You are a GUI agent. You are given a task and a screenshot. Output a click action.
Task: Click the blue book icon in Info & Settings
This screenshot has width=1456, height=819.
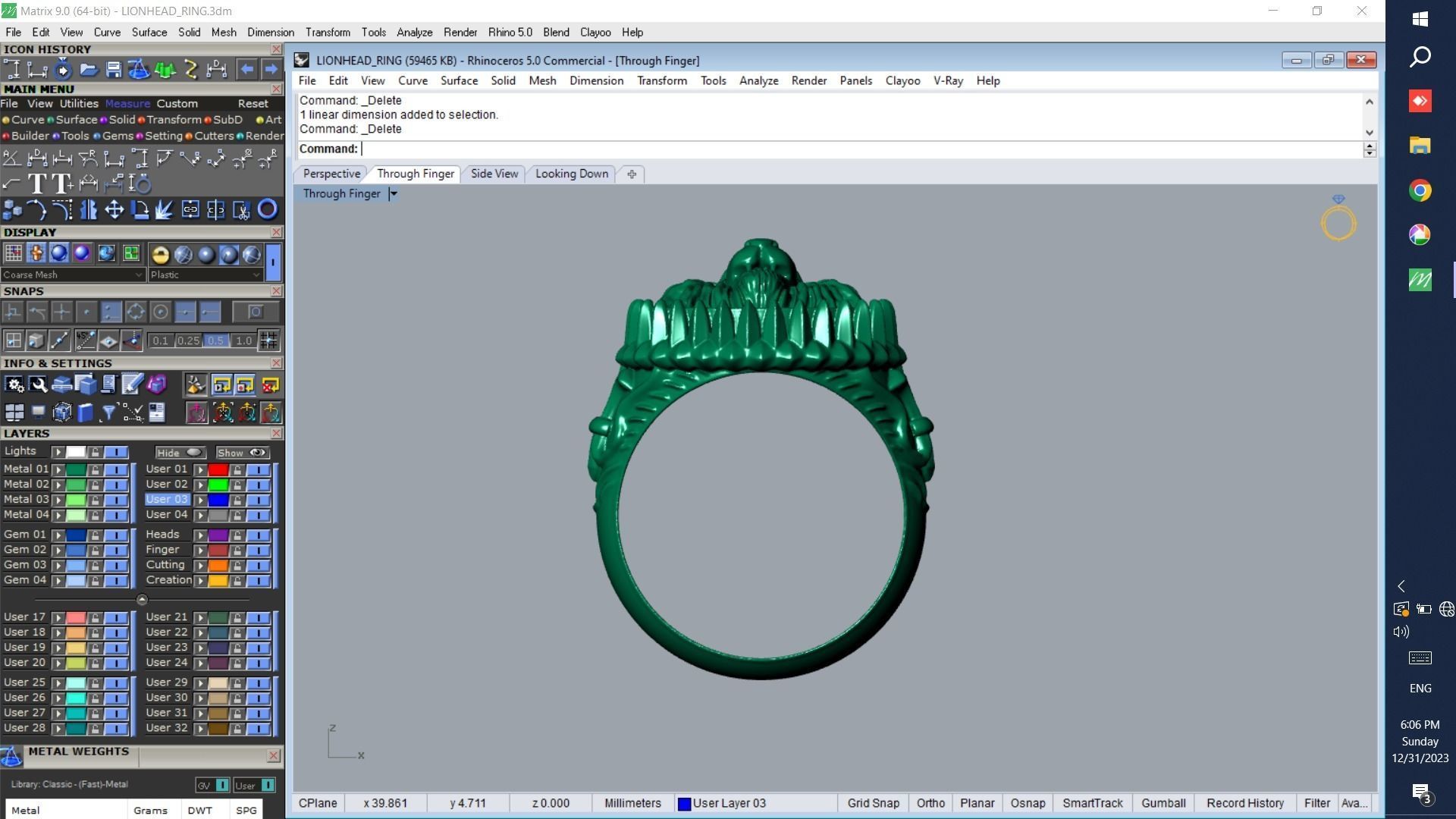(85, 413)
